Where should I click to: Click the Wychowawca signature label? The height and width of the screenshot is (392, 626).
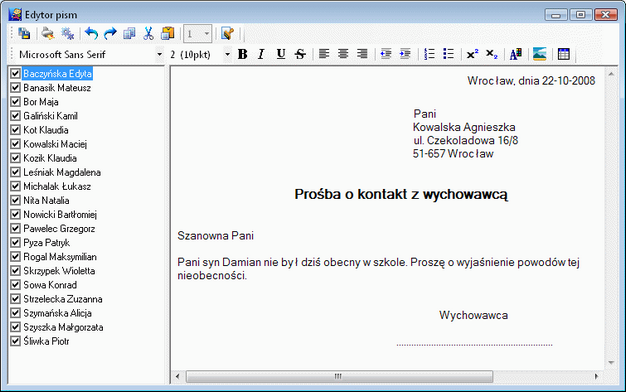click(473, 315)
